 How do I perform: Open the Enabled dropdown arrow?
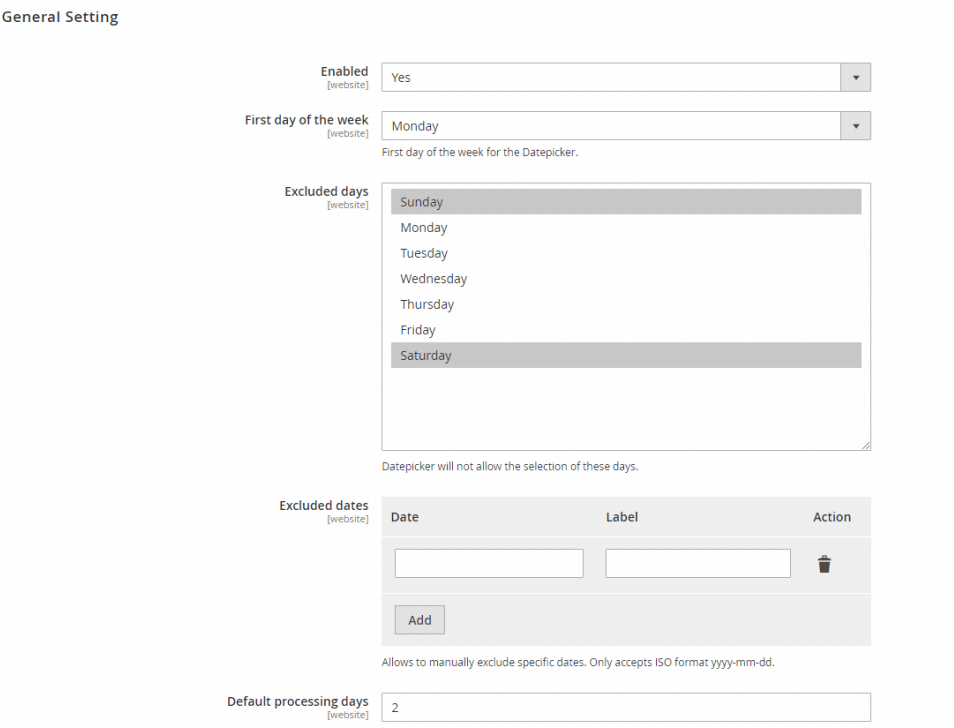[x=855, y=77]
